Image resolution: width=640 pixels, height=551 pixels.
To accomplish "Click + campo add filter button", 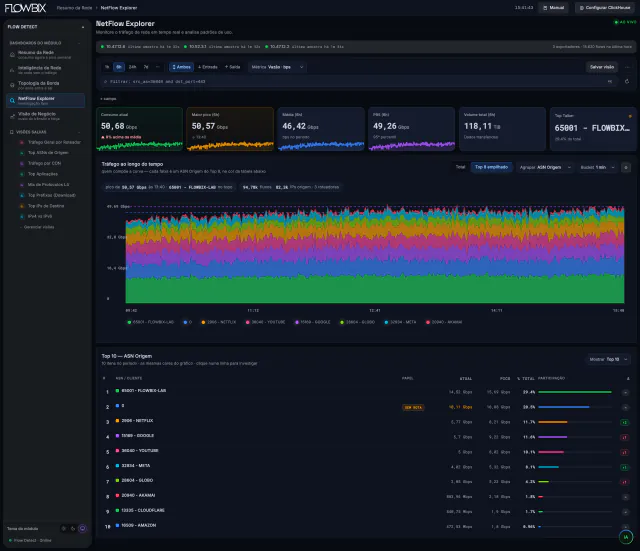I will pos(108,99).
